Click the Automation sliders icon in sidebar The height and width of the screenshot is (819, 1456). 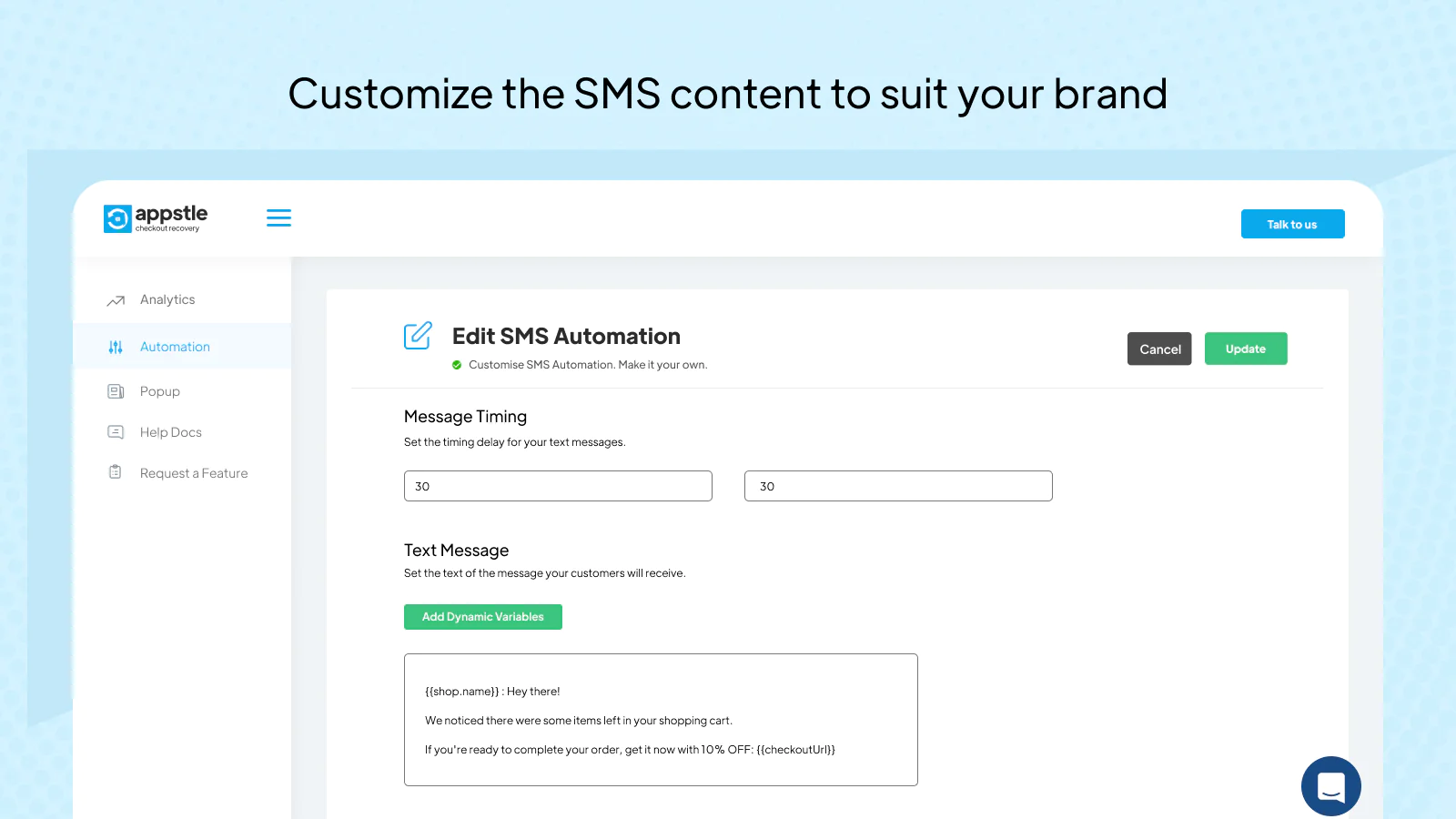[116, 347]
